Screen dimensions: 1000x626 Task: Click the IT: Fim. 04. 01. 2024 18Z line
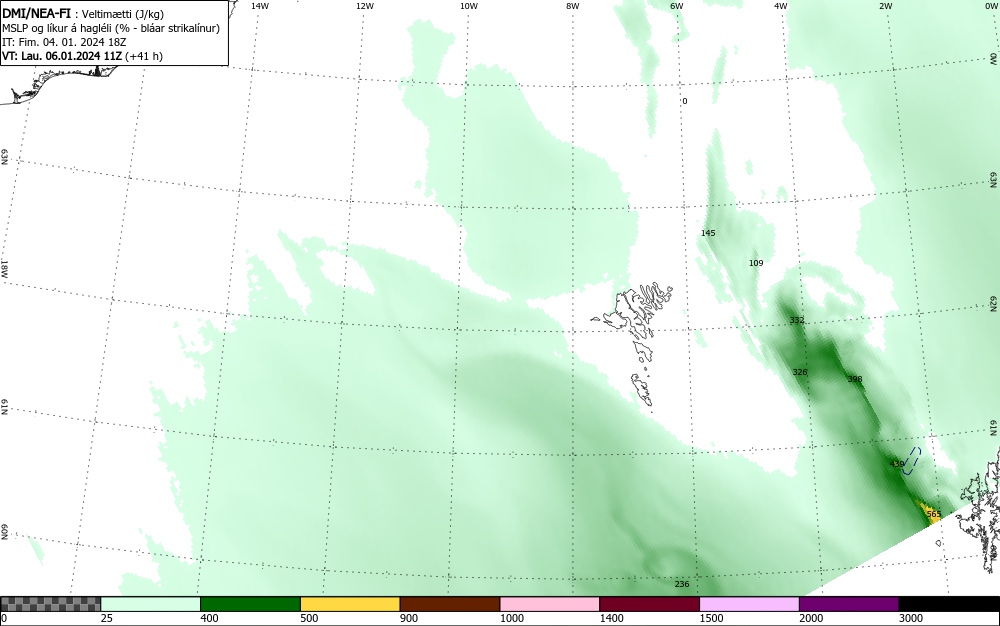[64, 42]
